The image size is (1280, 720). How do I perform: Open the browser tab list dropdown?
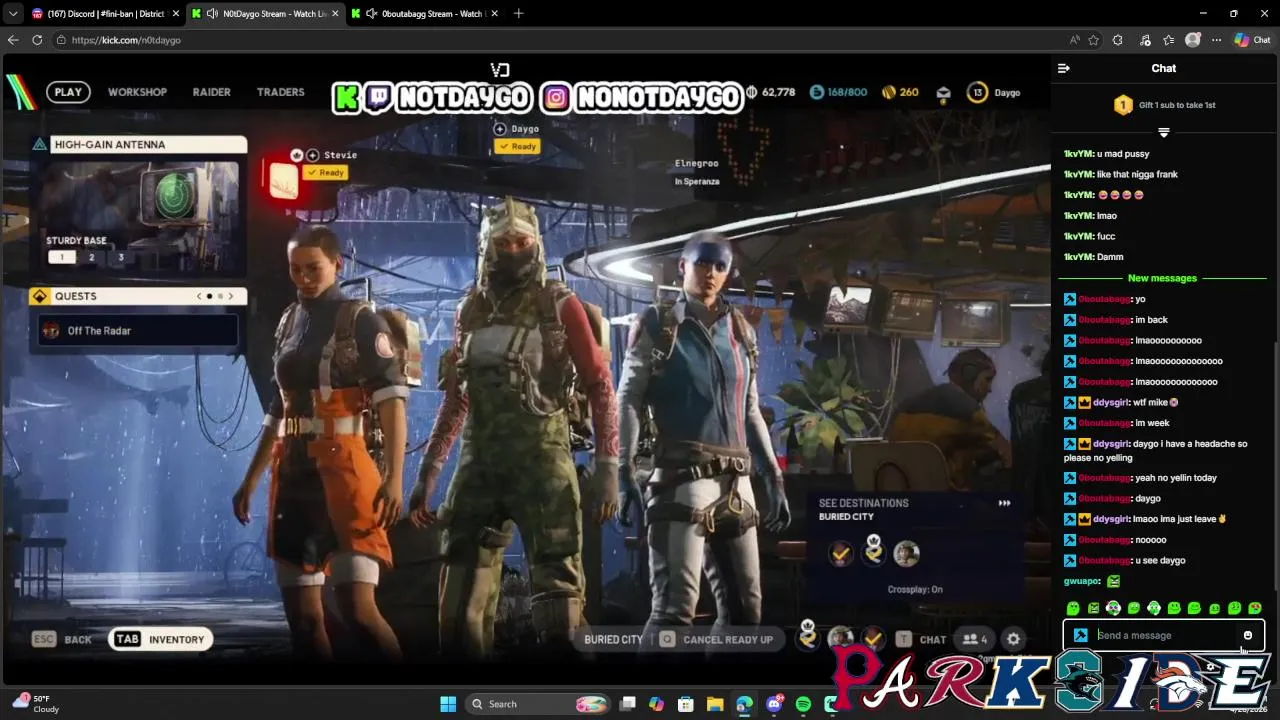coord(13,13)
